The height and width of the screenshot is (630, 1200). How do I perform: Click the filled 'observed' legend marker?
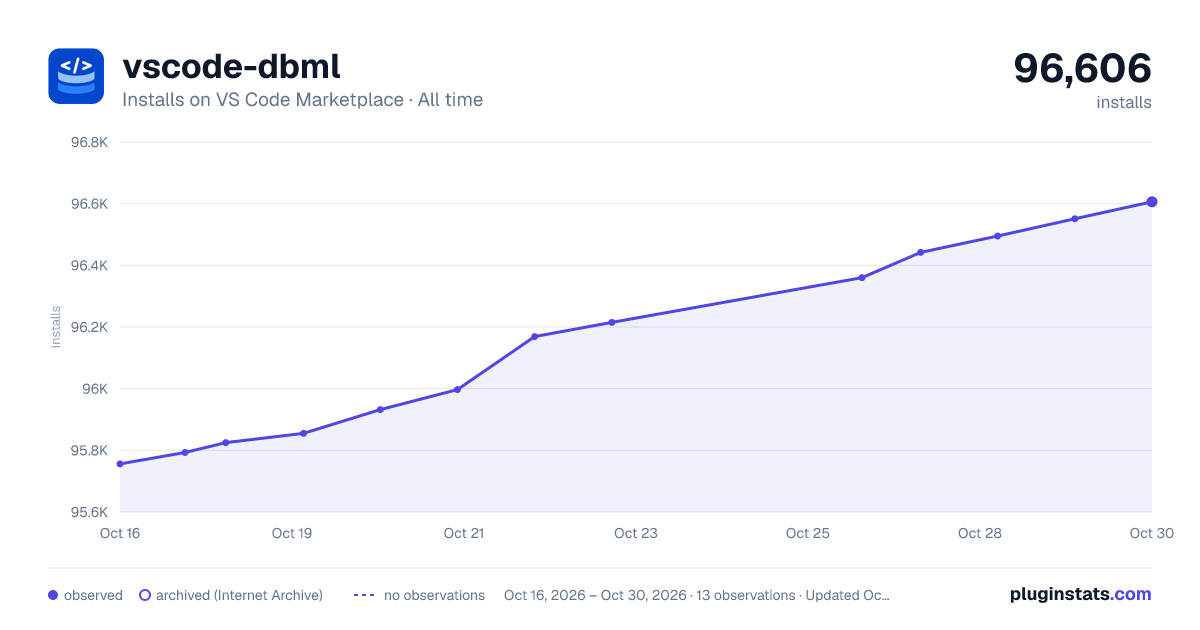pos(53,595)
